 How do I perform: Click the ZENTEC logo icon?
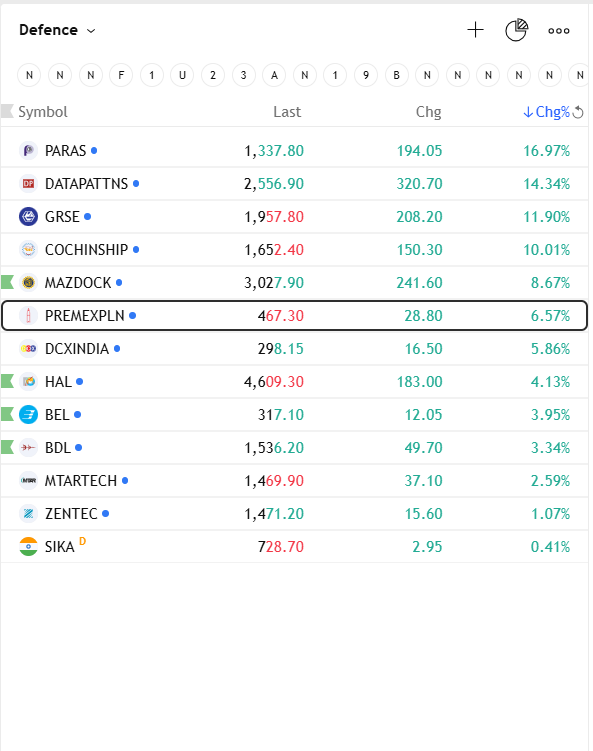point(28,513)
